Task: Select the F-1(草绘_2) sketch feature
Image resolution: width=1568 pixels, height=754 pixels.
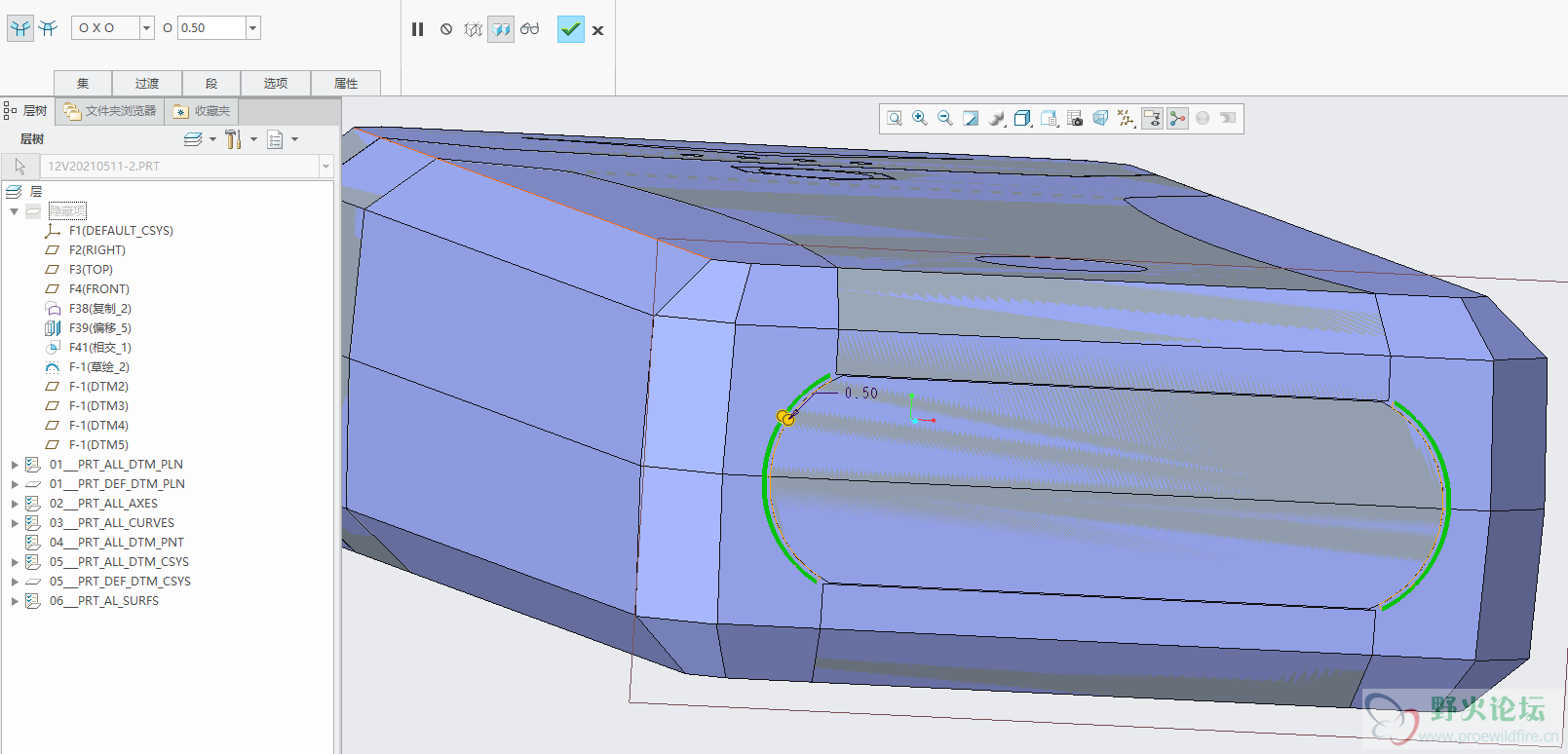Action: 98,367
